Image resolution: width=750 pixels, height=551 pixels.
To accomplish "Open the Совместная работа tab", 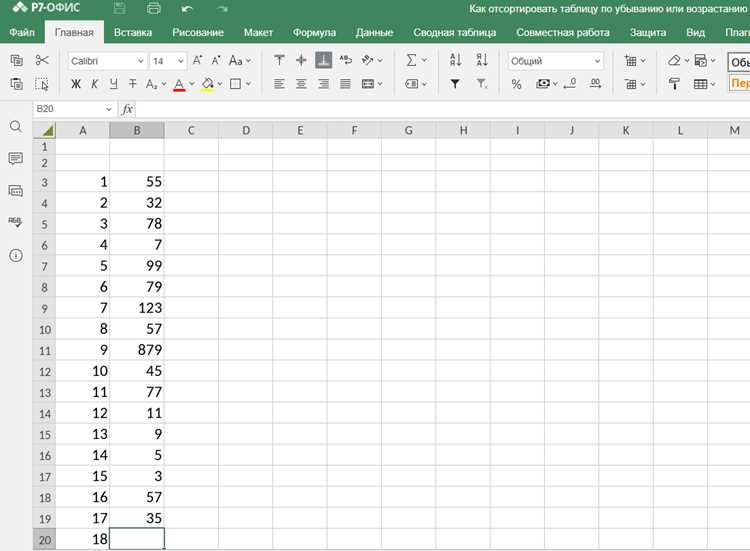I will pyautogui.click(x=562, y=33).
